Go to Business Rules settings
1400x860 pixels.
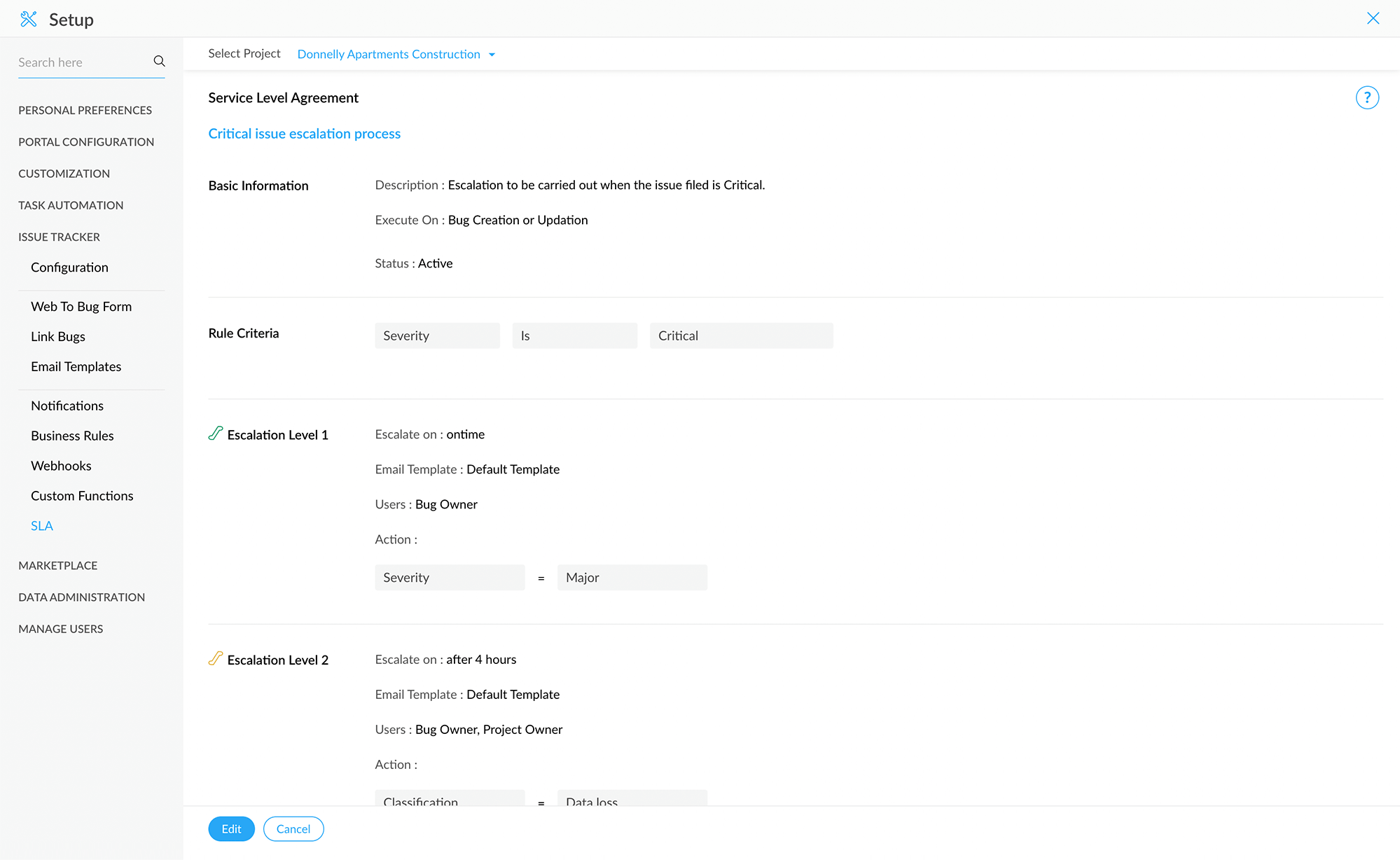[x=72, y=436]
